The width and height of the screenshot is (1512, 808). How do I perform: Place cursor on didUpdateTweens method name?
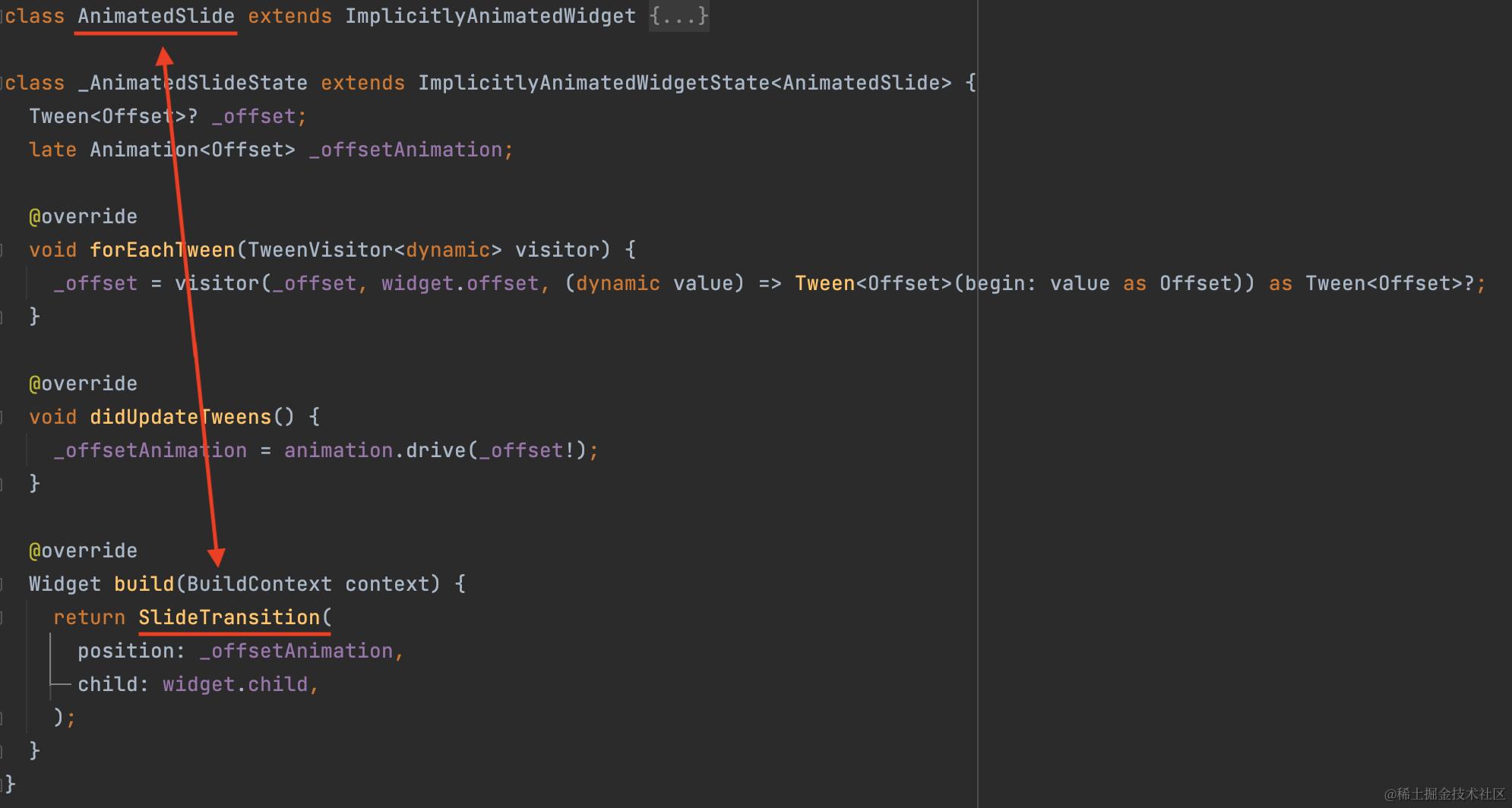tap(180, 417)
